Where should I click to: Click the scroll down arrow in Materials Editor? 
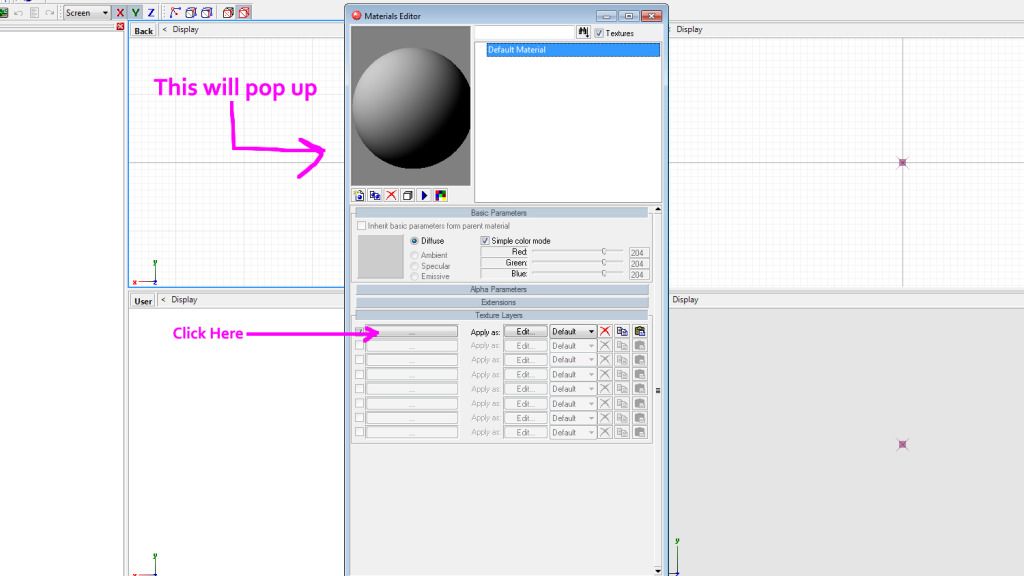(x=658, y=571)
